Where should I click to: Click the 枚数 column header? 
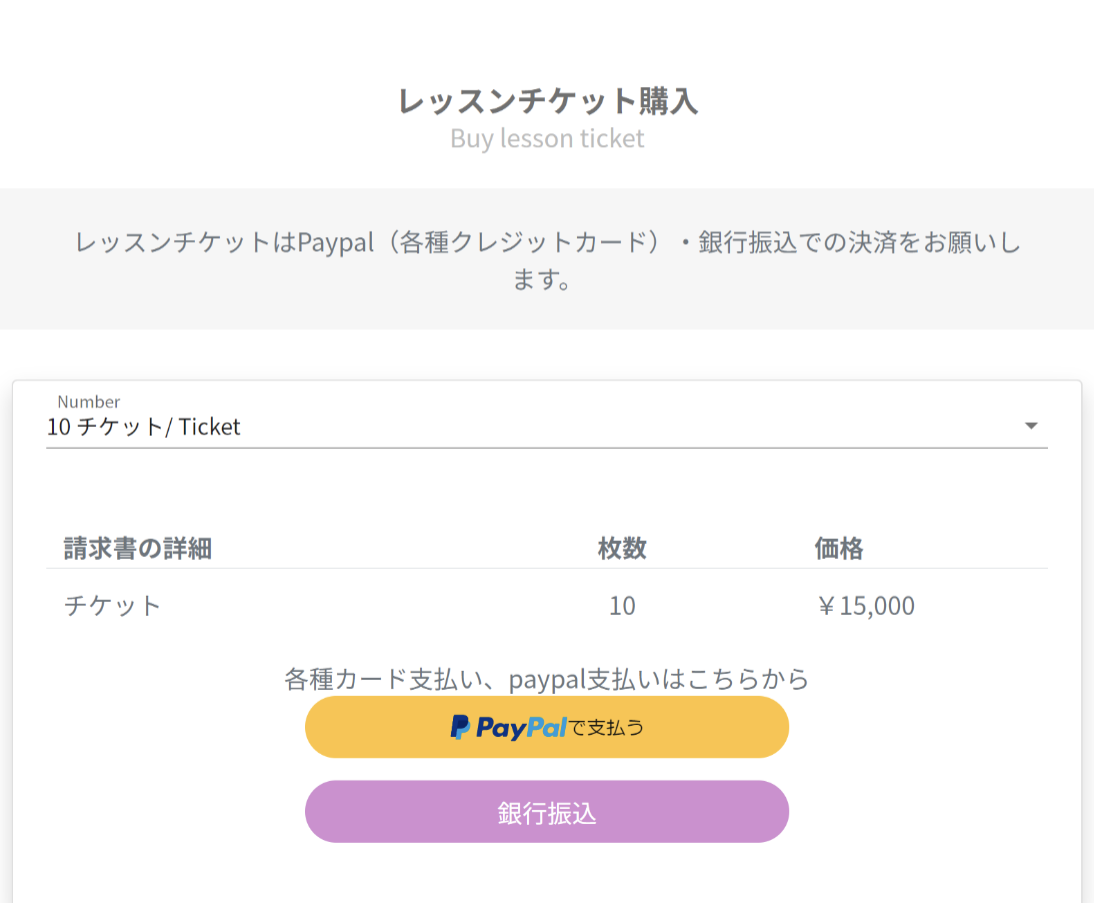622,548
